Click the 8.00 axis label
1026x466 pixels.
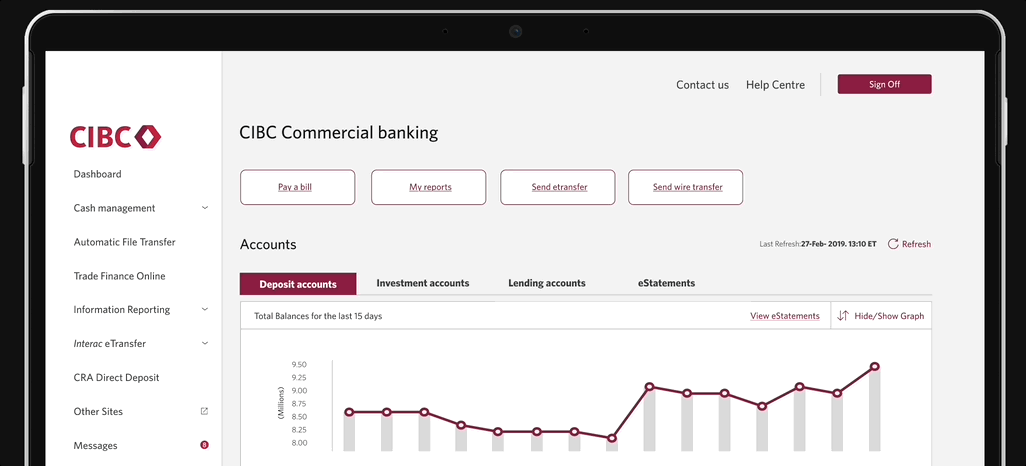pos(299,443)
